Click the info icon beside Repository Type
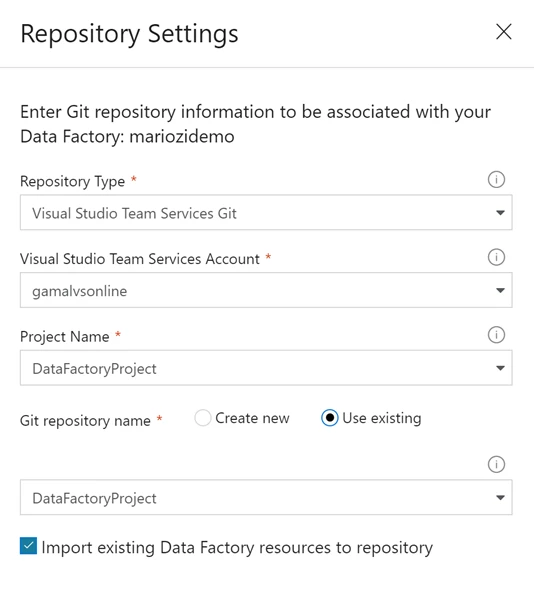 [496, 180]
